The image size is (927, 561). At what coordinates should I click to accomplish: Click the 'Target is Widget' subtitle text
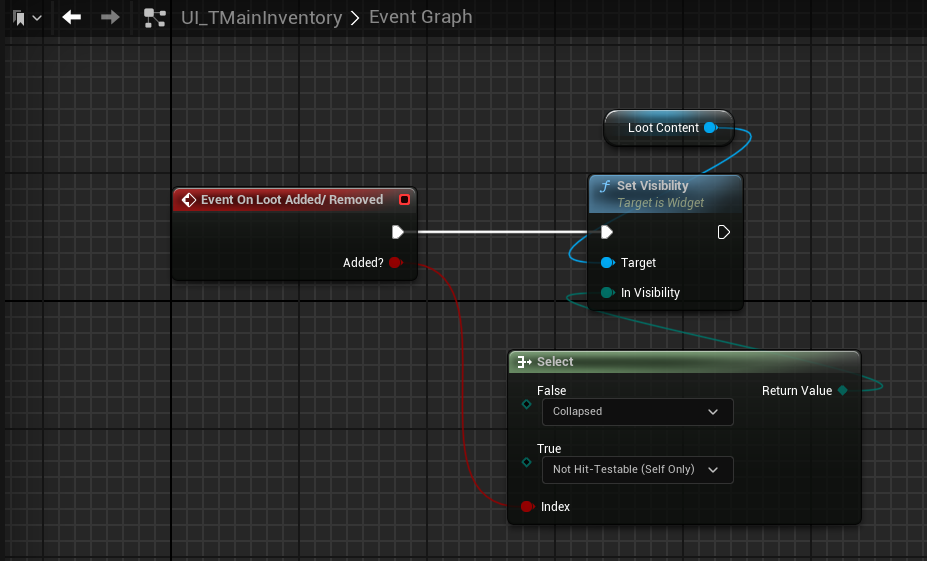(x=660, y=203)
